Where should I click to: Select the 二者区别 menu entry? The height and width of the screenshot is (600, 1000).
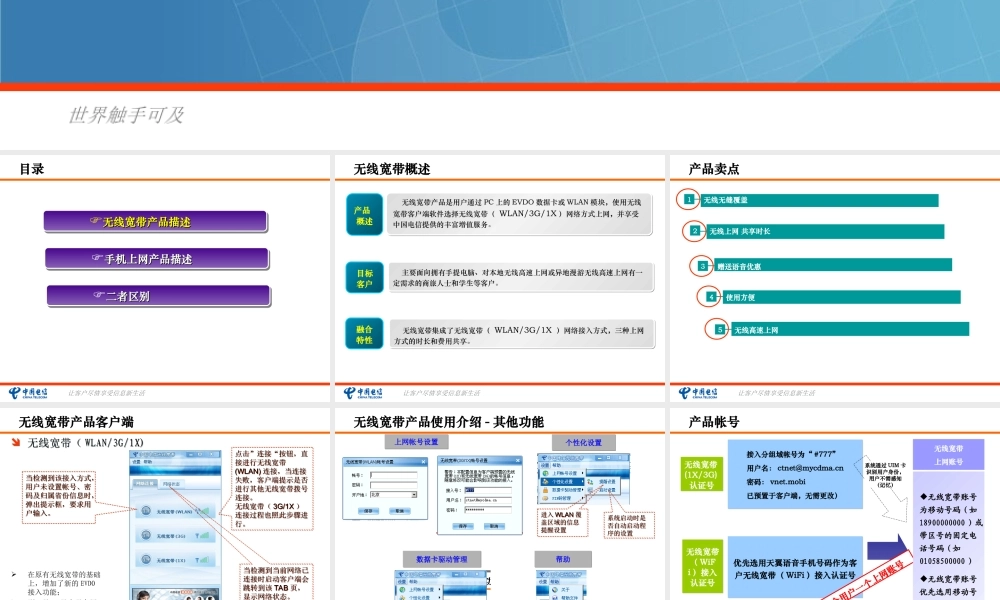coord(158,296)
